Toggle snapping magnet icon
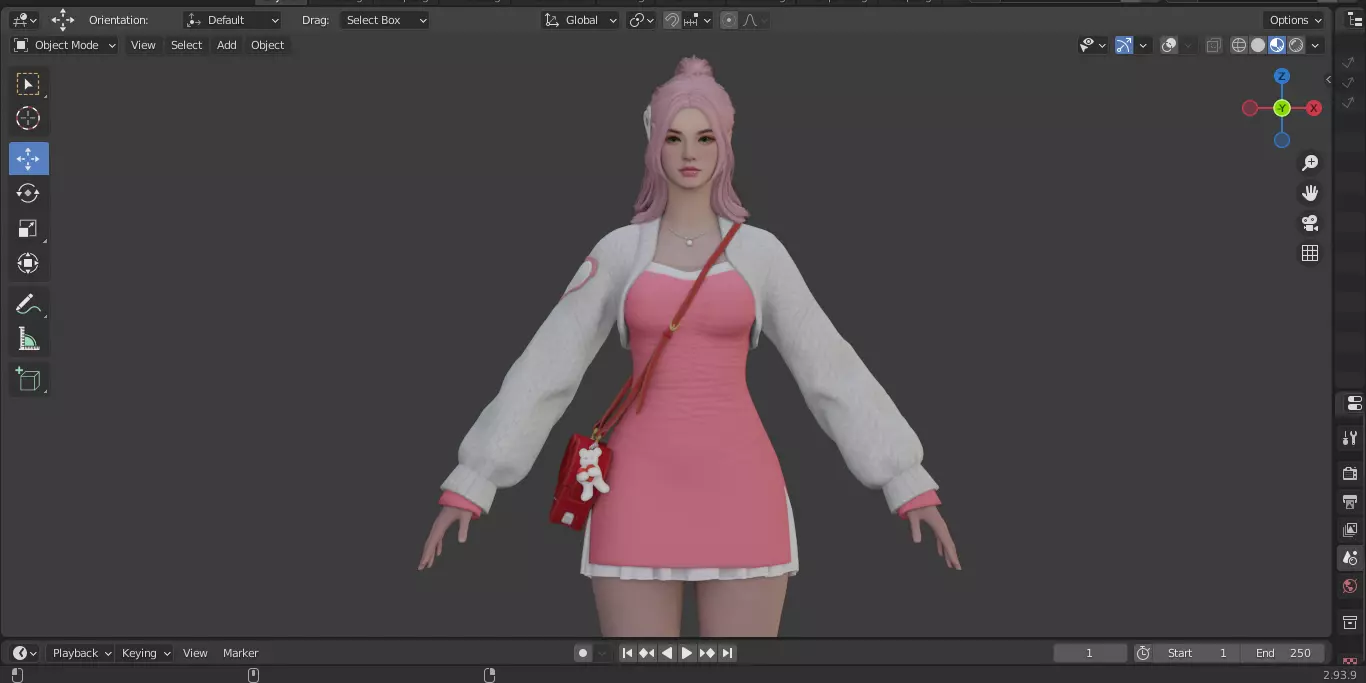 [672, 20]
